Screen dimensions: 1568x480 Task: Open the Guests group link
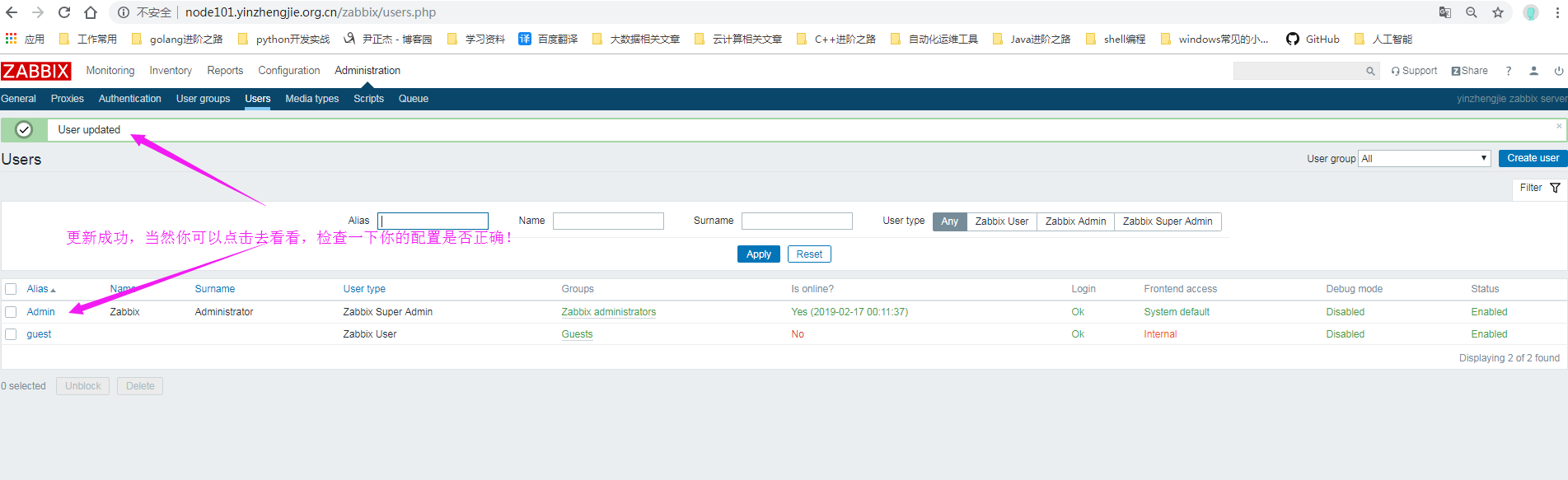point(577,334)
